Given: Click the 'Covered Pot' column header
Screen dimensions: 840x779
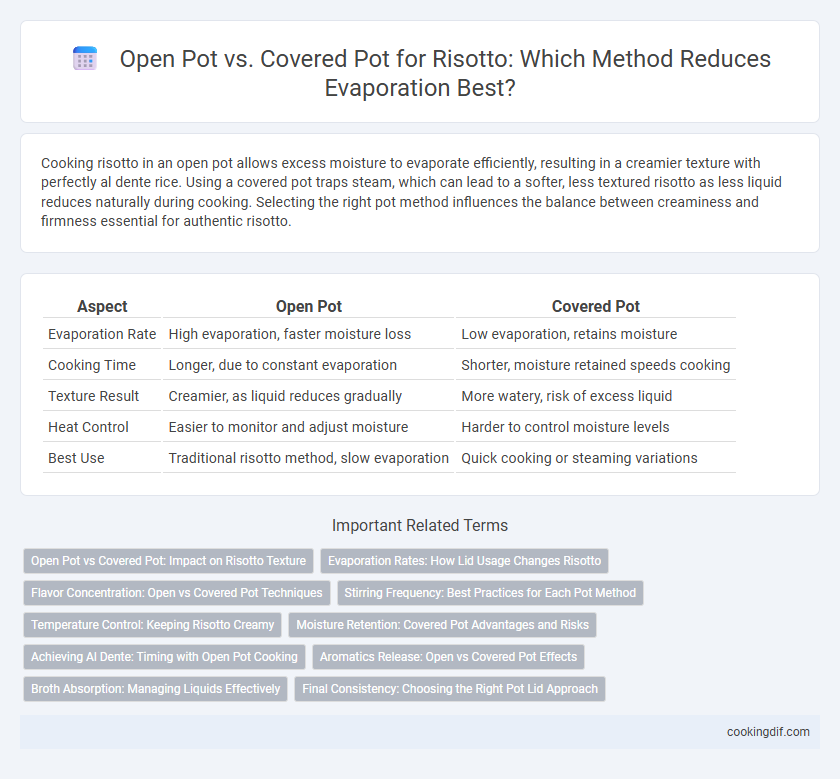Looking at the screenshot, I should click(596, 306).
